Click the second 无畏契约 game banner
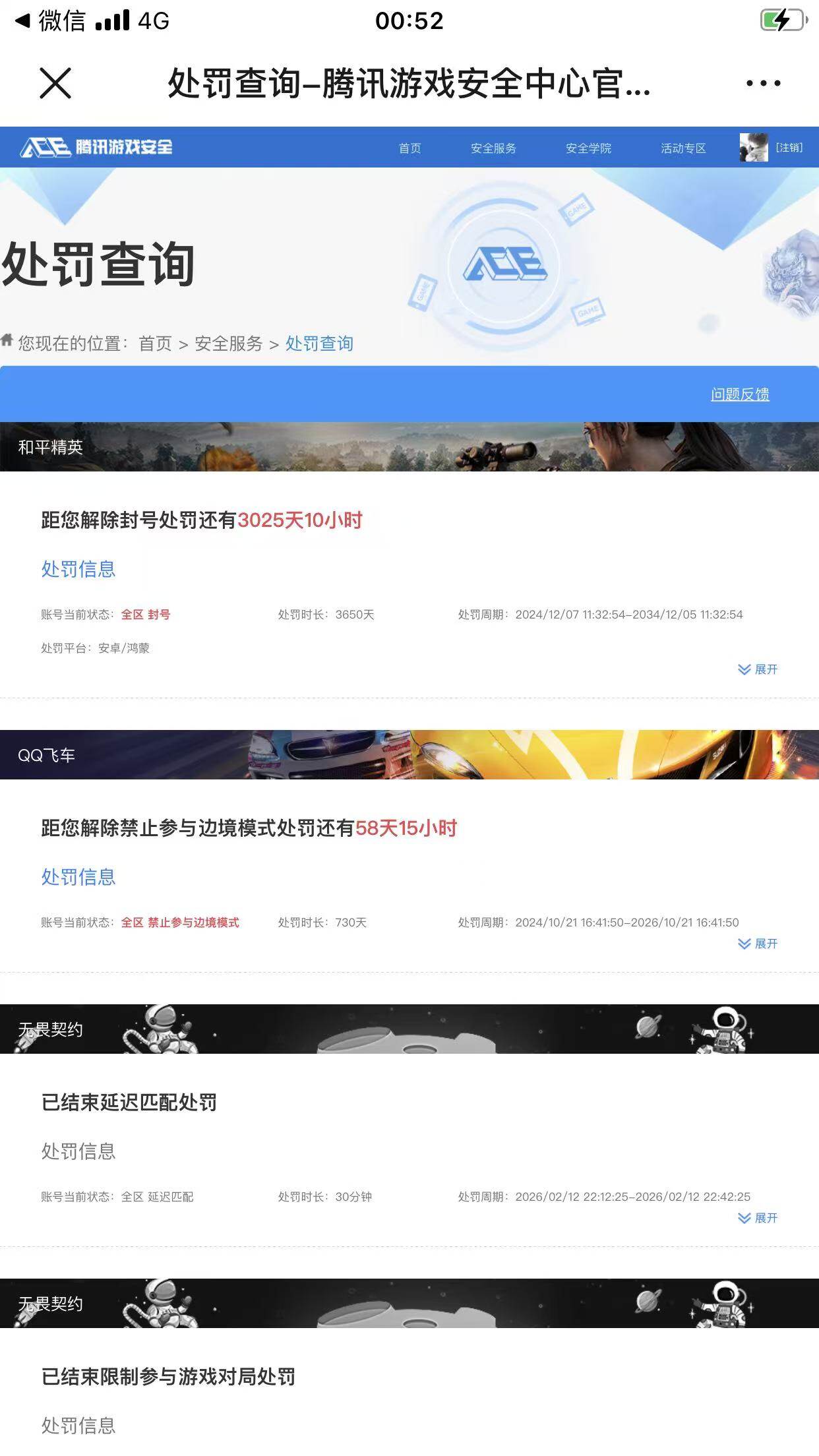 coord(409,1303)
